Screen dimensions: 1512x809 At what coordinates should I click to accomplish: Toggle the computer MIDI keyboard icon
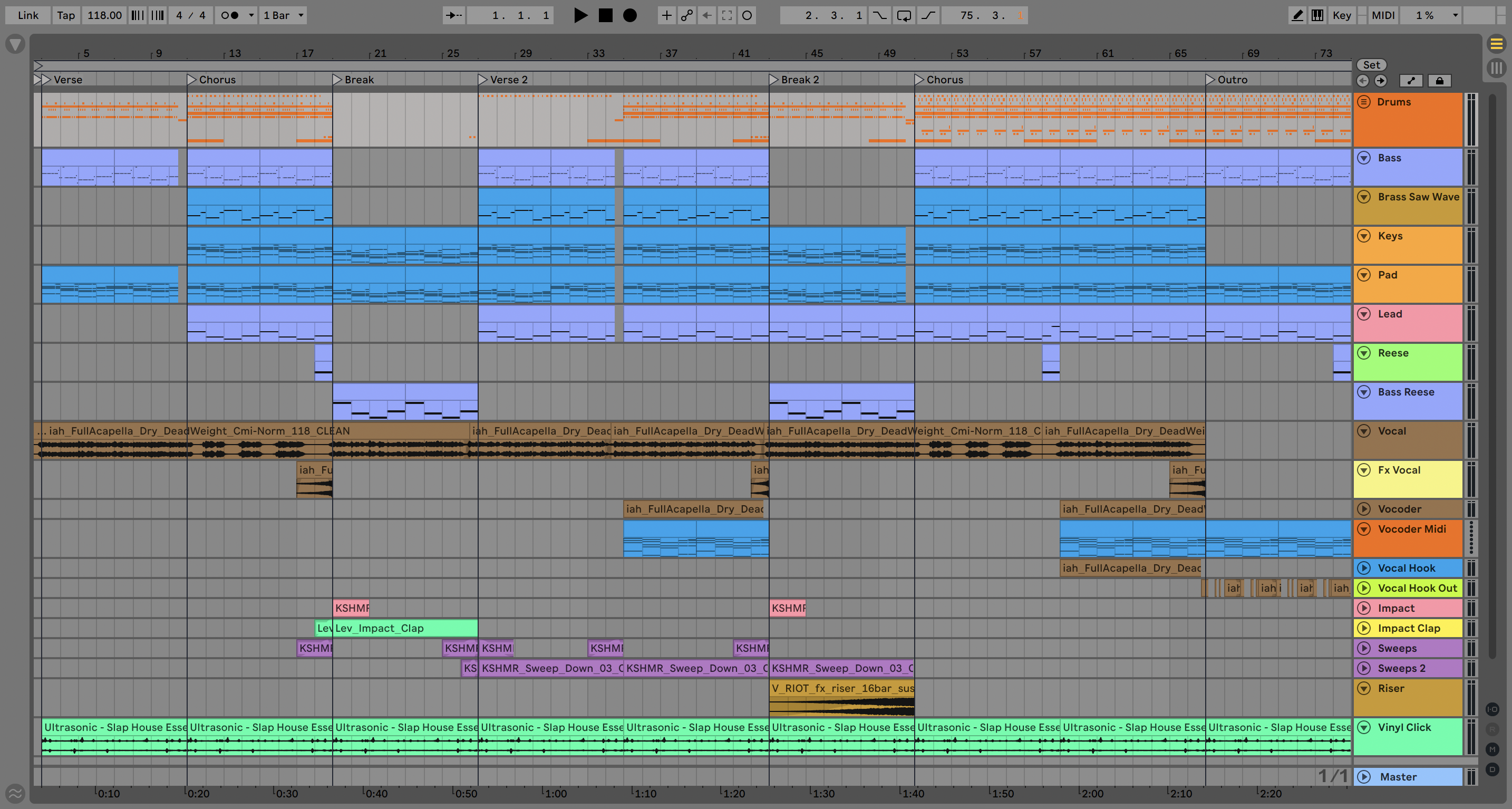click(1317, 15)
